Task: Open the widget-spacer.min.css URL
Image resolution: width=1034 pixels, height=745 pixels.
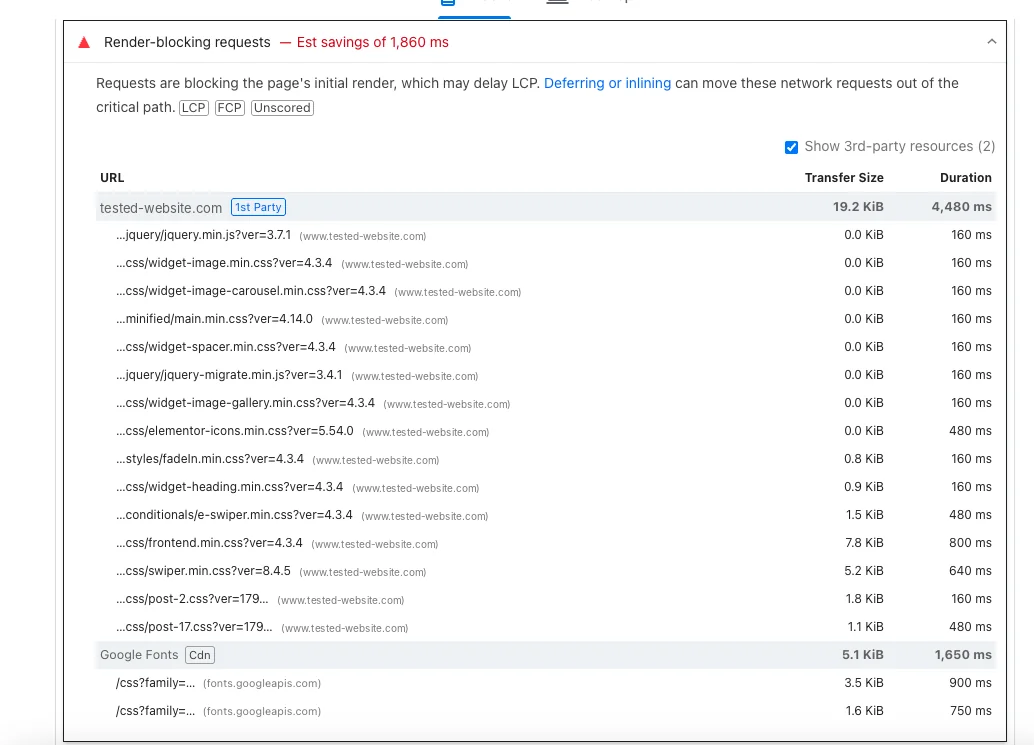Action: point(226,347)
